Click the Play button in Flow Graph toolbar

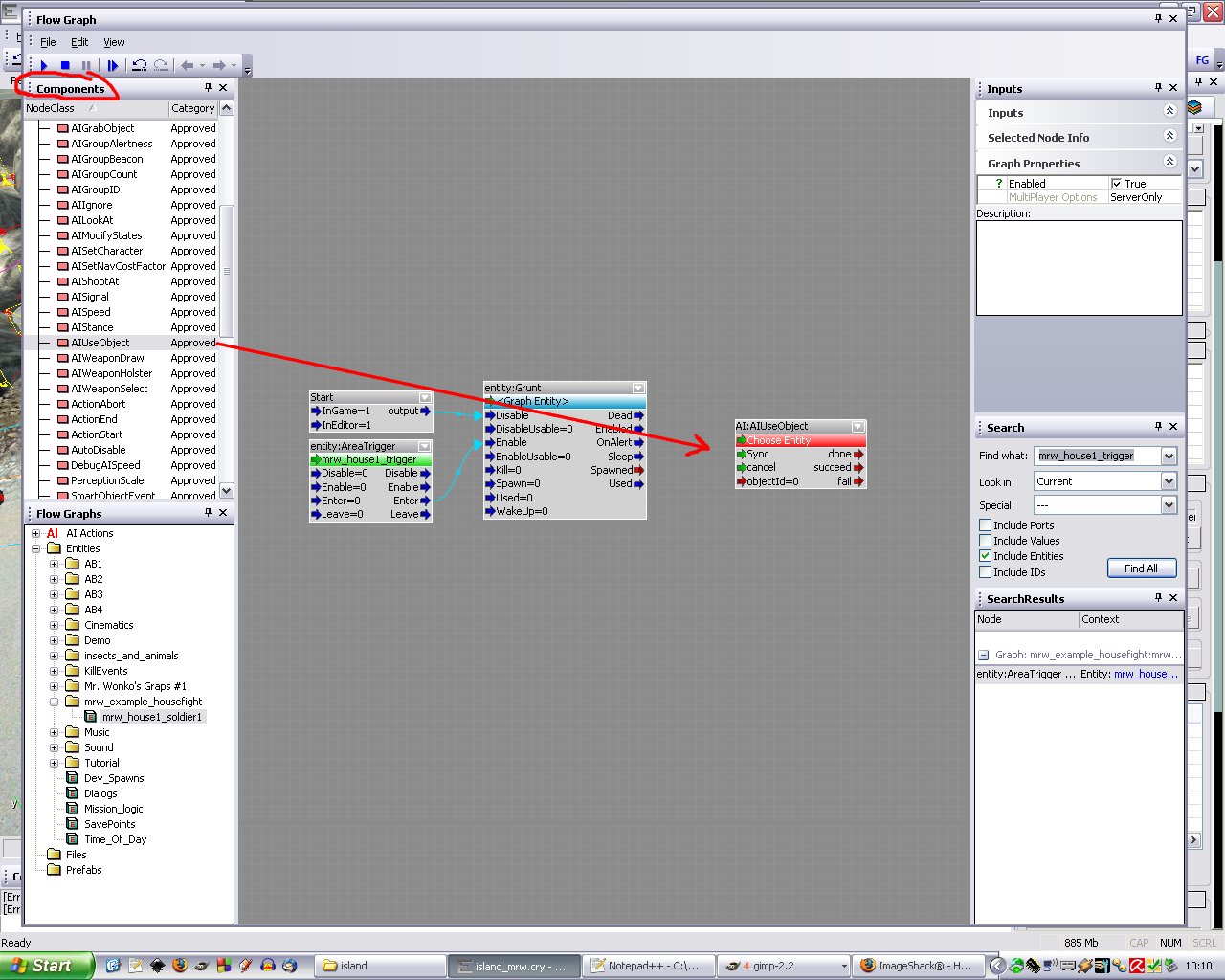click(x=44, y=66)
